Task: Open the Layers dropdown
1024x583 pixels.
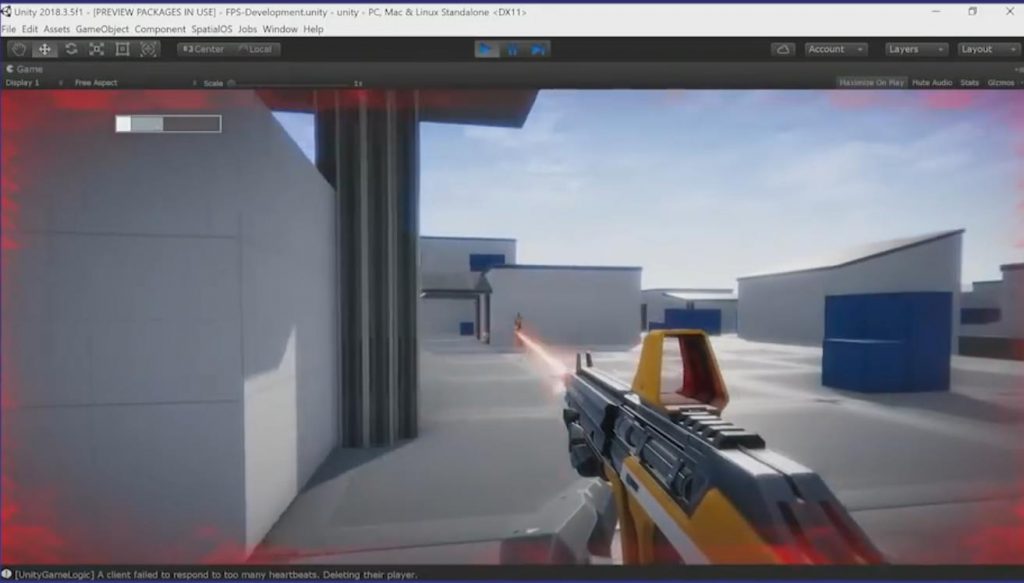Action: pyautogui.click(x=916, y=49)
